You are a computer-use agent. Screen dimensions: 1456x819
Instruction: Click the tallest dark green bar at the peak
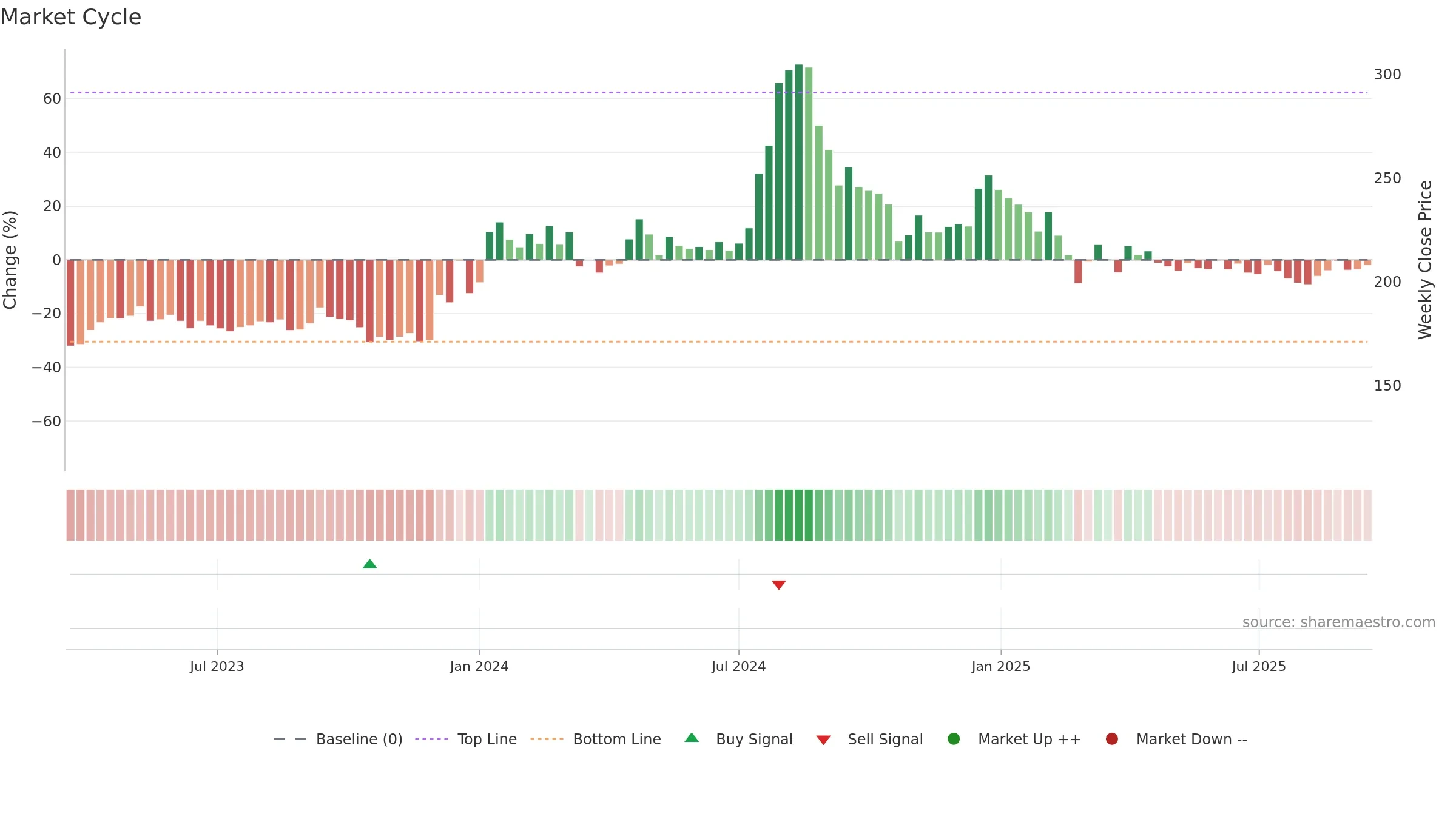[799, 162]
